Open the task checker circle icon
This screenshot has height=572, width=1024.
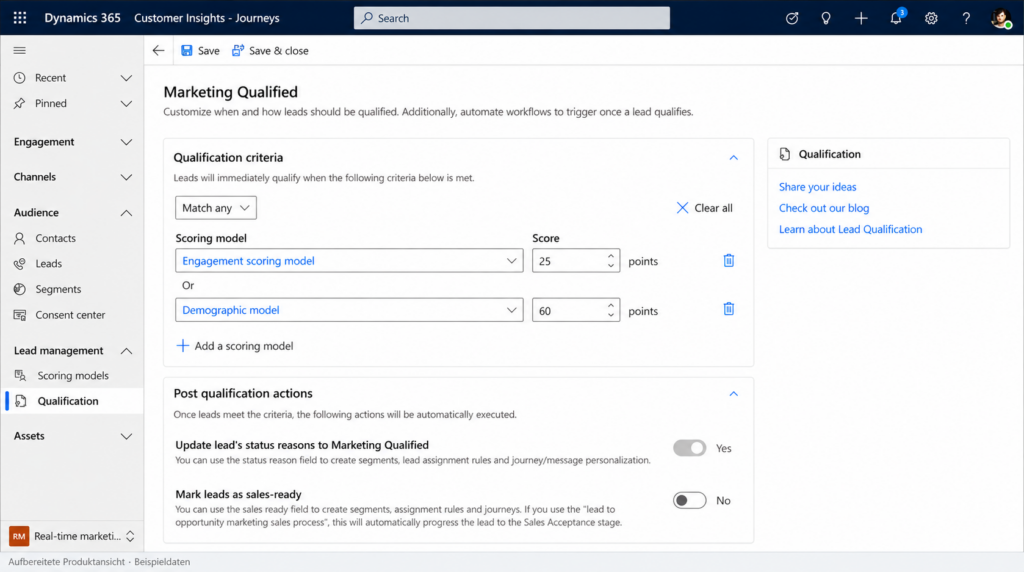click(x=792, y=18)
